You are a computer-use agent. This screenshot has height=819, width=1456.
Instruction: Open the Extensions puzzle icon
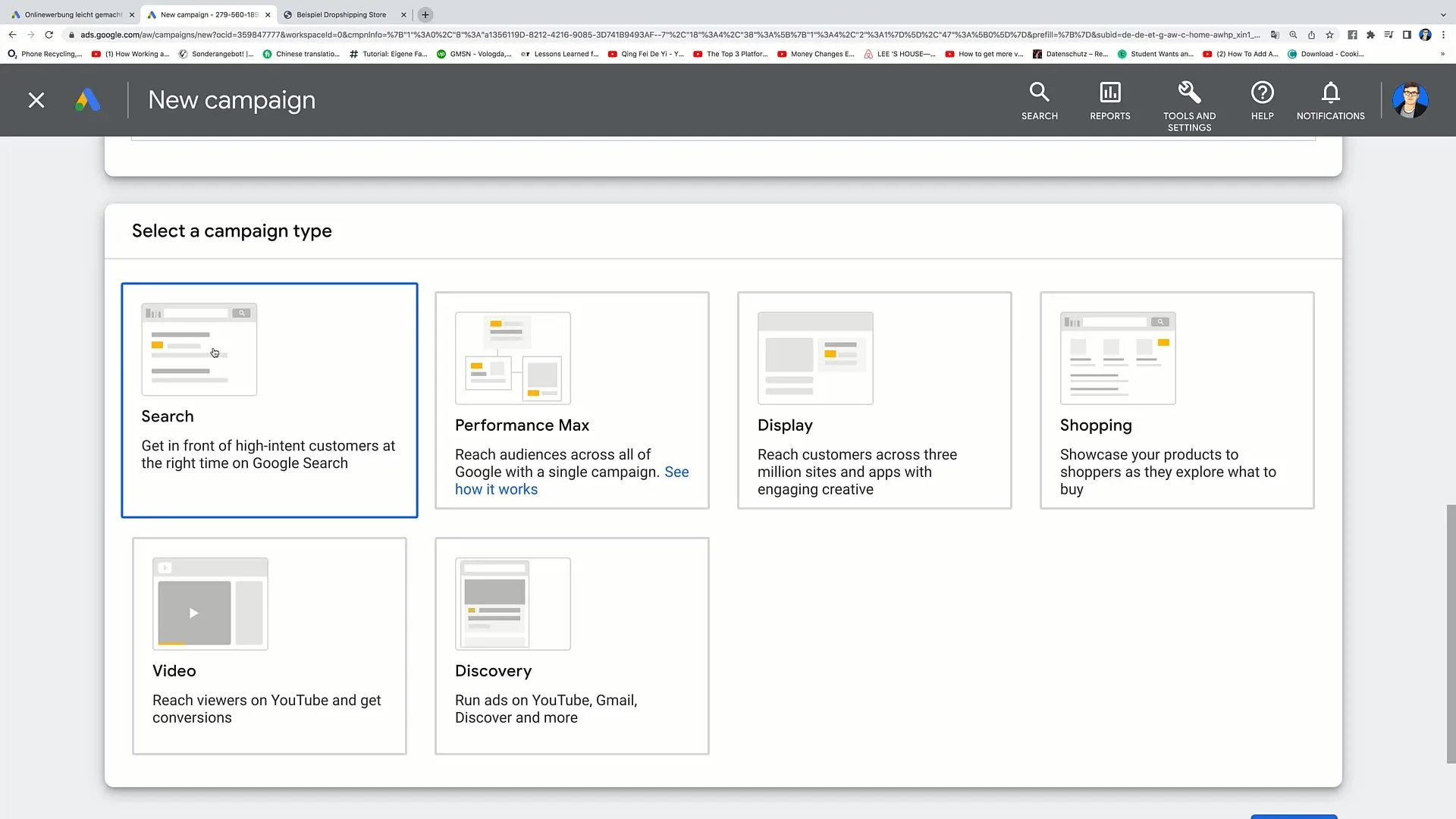1370,35
